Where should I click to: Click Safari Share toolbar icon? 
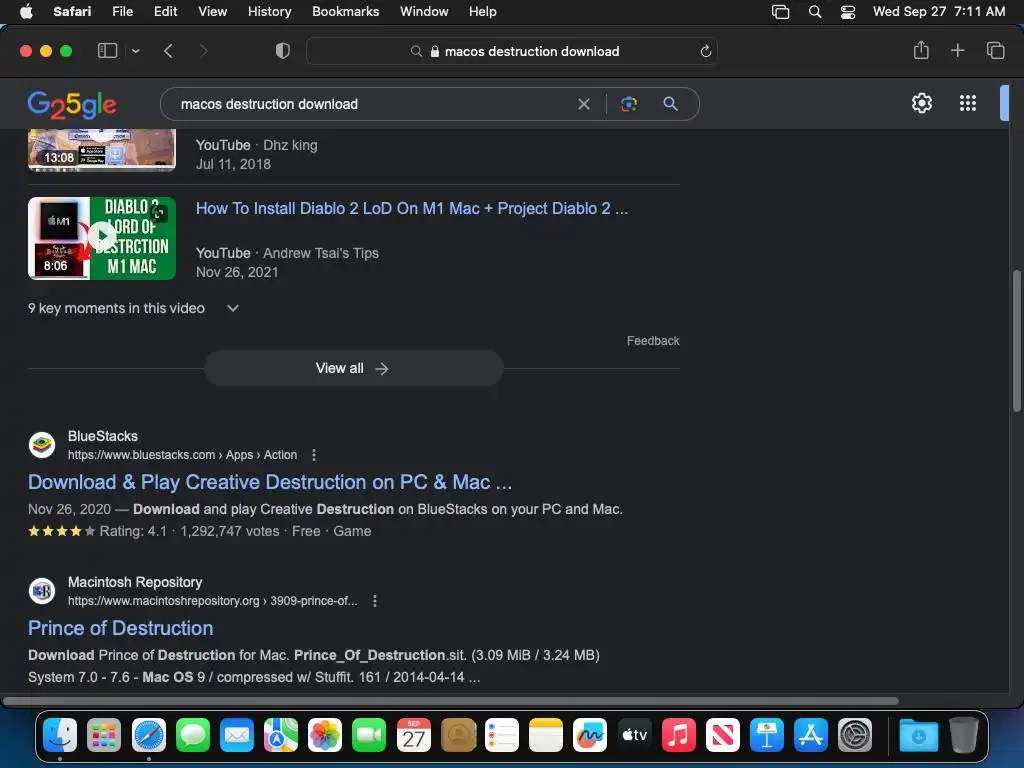921,50
